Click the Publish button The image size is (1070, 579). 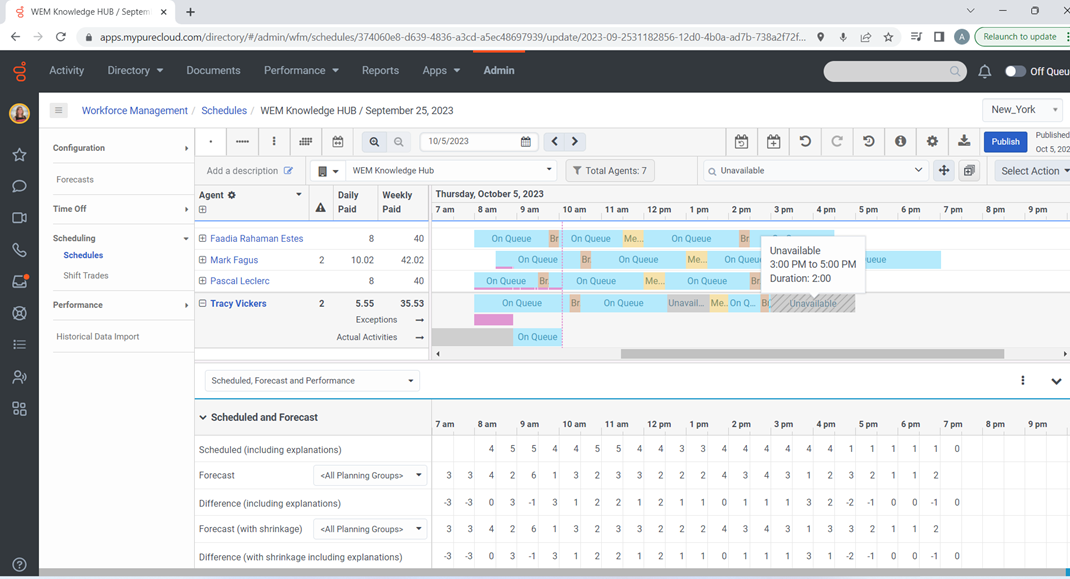coord(1005,142)
